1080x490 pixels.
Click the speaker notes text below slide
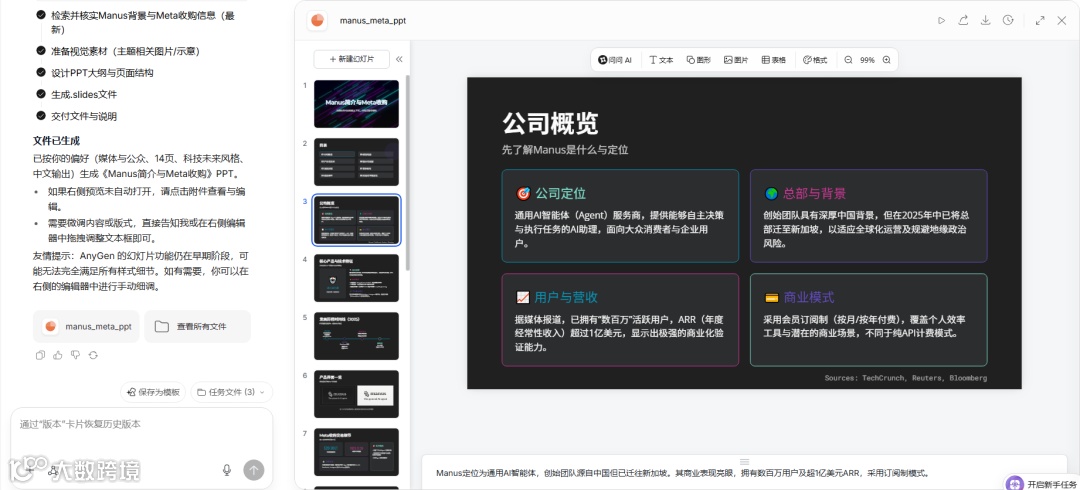682,473
